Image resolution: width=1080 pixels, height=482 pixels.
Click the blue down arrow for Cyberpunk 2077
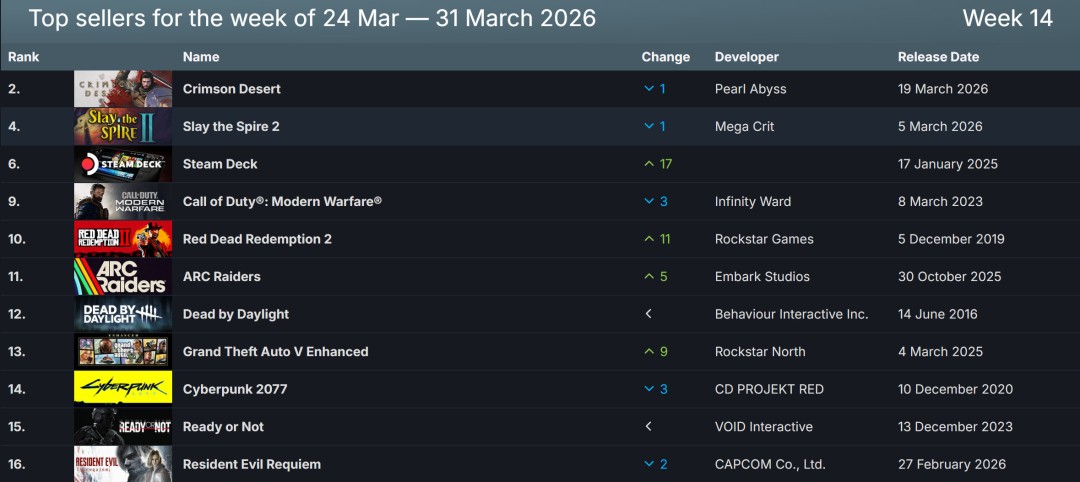649,389
